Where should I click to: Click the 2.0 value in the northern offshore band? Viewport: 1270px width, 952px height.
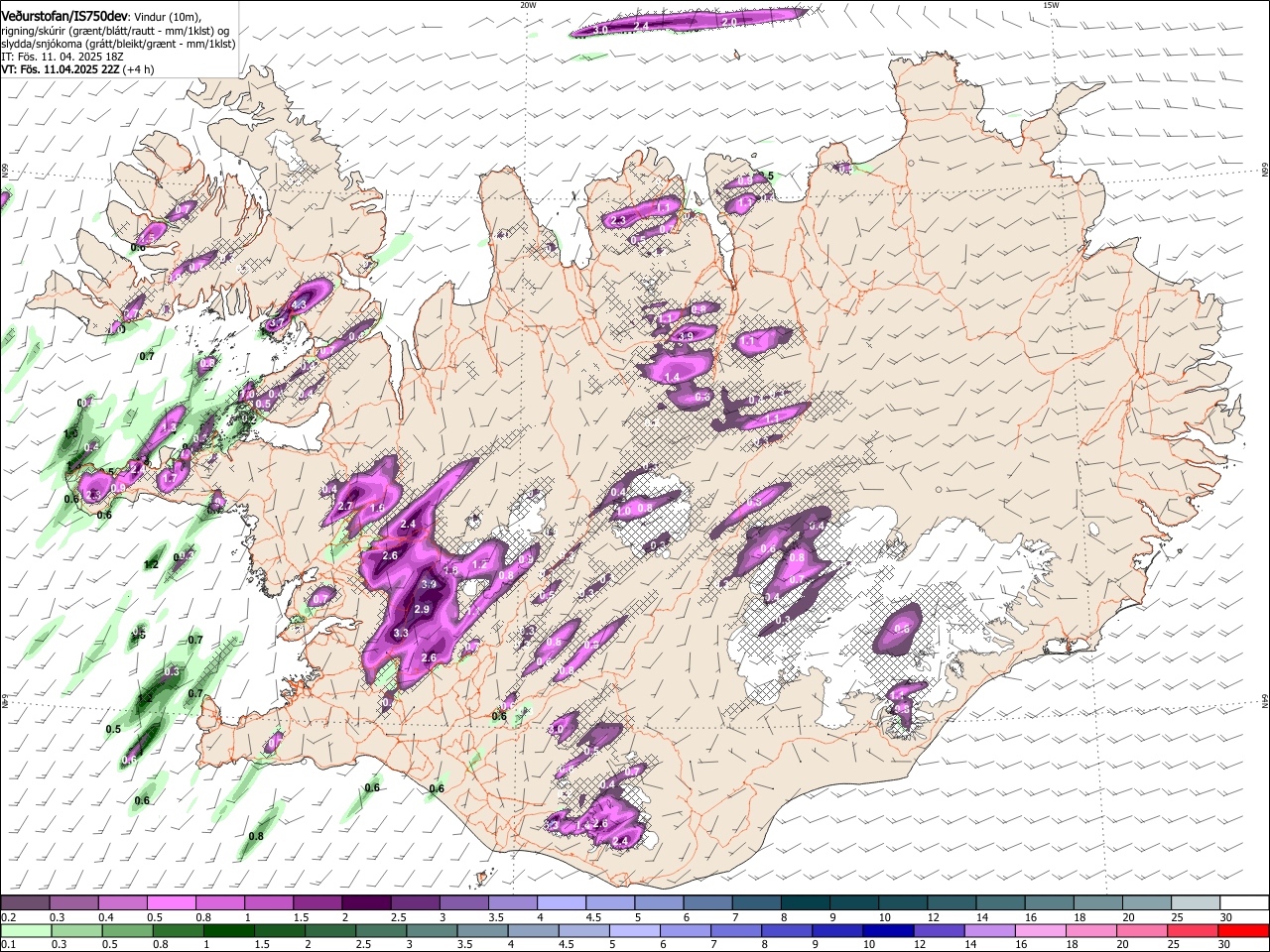pos(728,21)
